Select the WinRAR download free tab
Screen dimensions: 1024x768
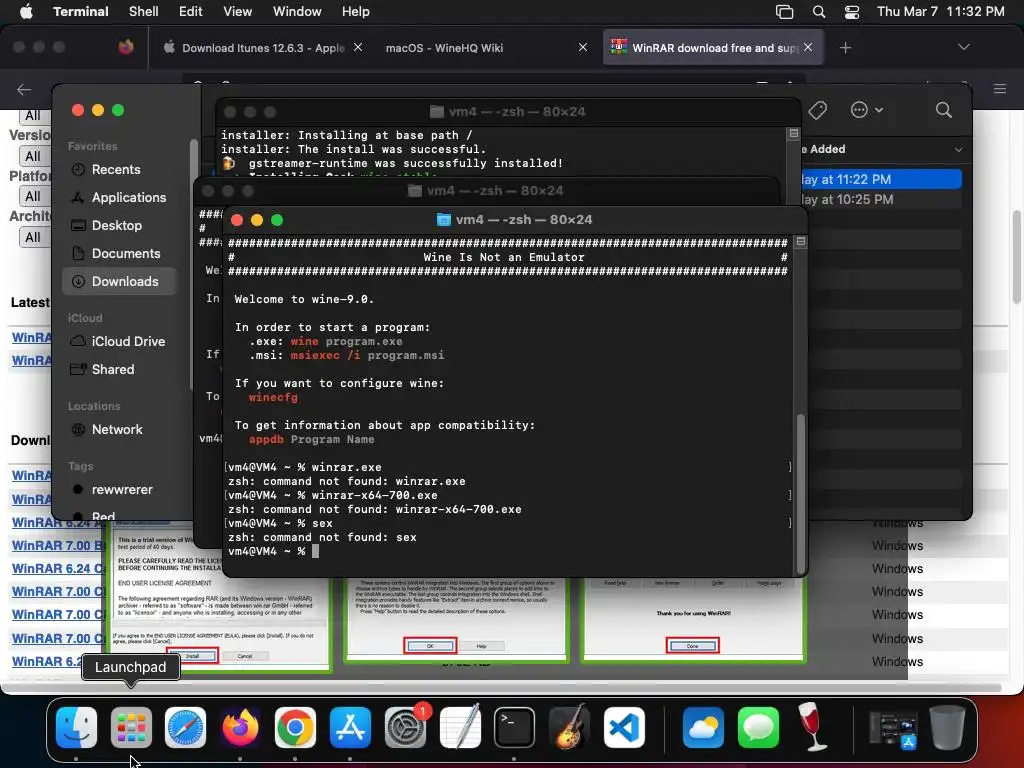[713, 48]
